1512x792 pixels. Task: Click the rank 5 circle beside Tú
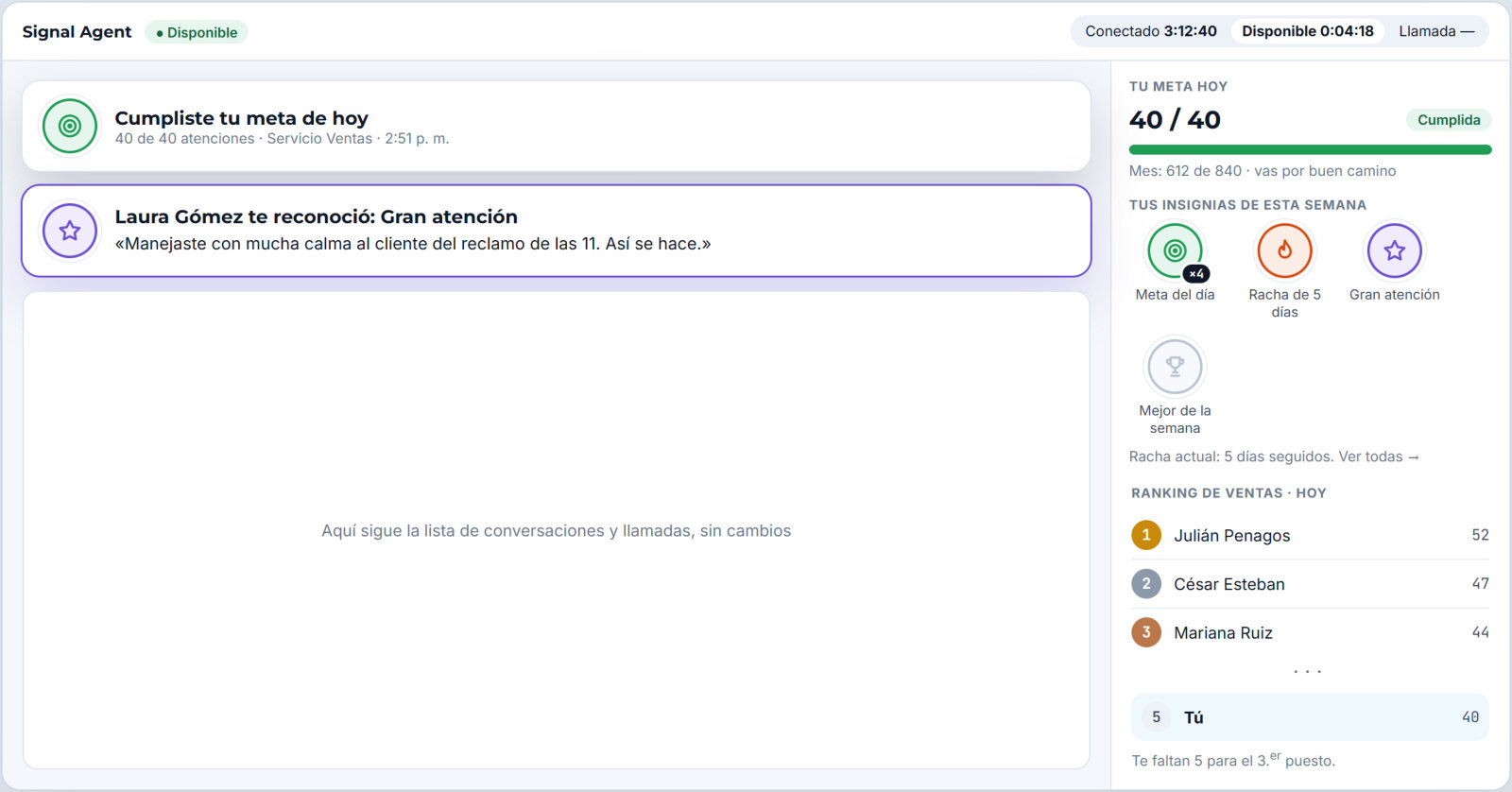1156,717
